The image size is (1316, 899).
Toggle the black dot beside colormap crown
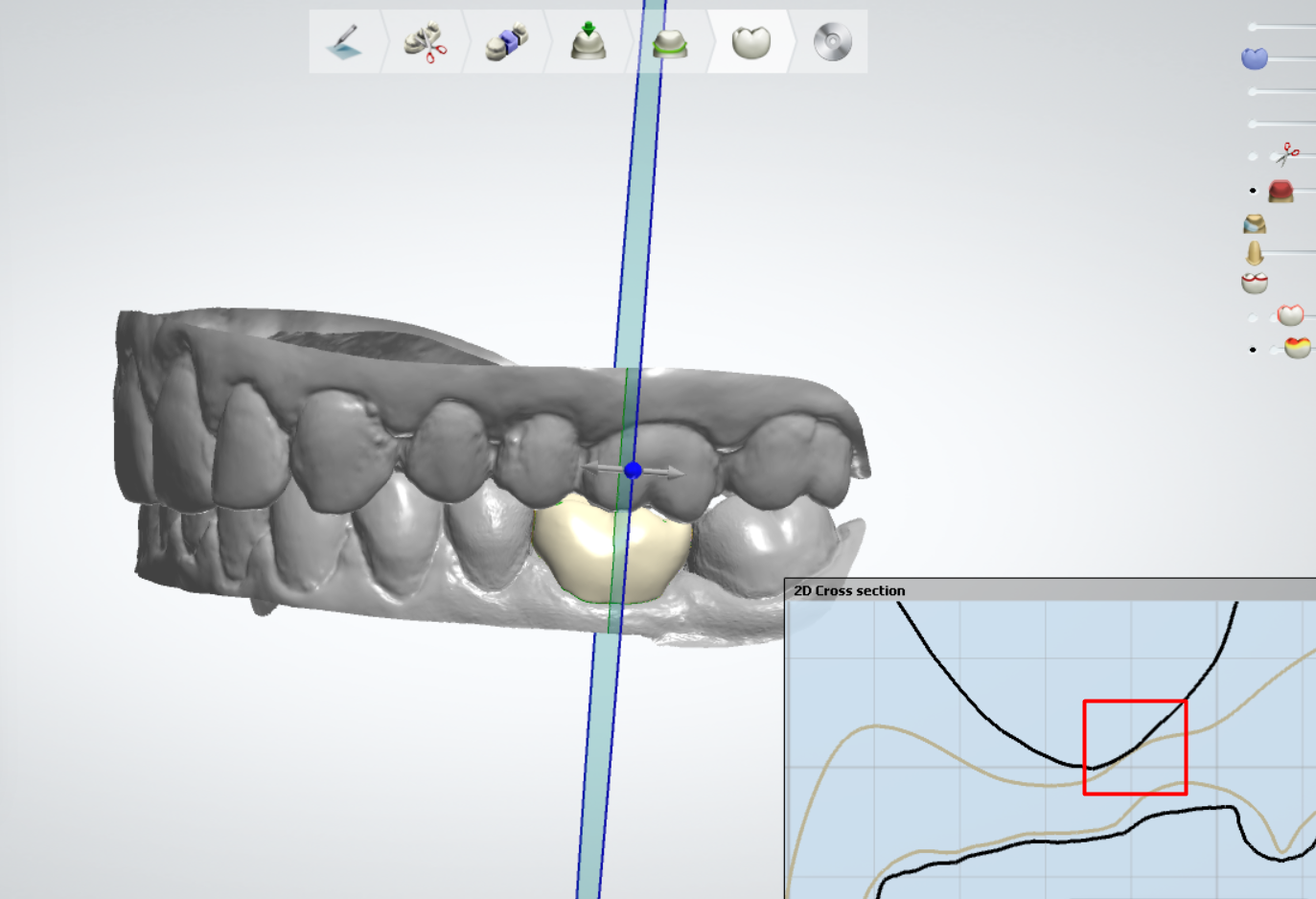[1253, 350]
